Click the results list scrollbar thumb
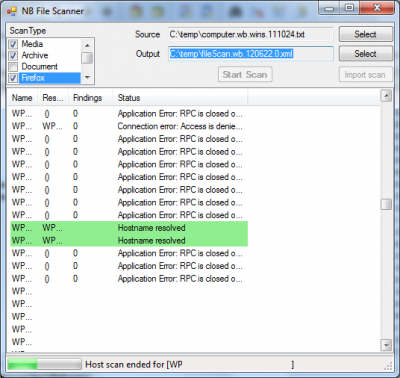This screenshot has height=378, width=400. [x=386, y=204]
